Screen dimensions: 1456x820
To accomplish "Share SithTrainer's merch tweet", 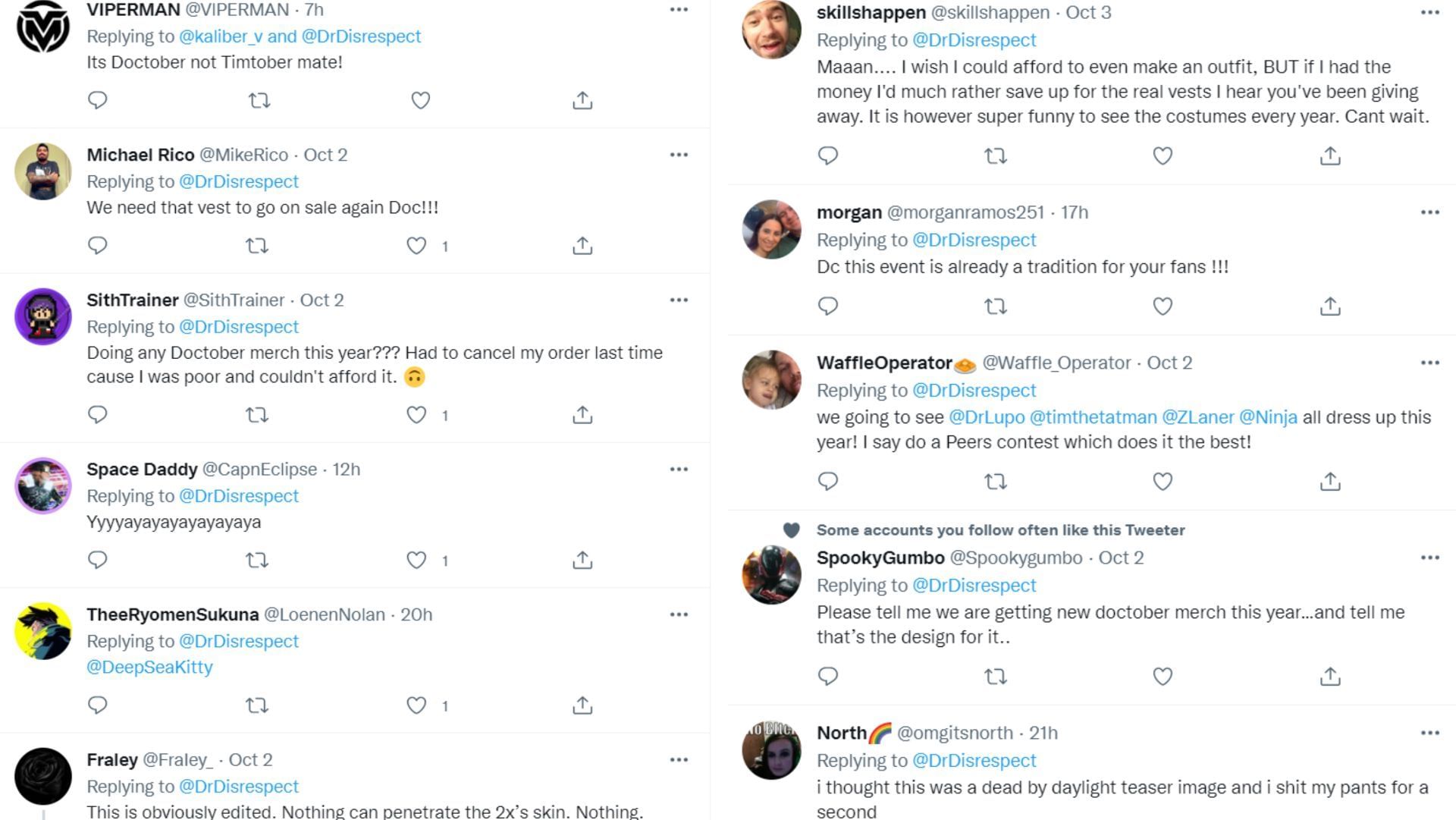I will (x=582, y=415).
